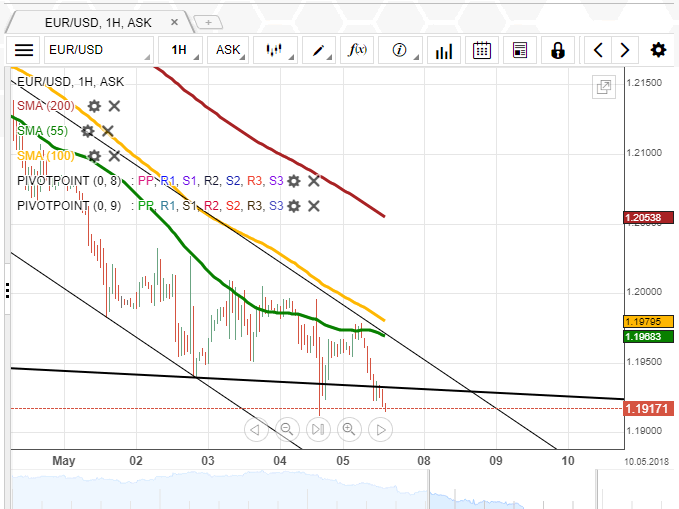Move chart back with left arrow

(x=598, y=50)
